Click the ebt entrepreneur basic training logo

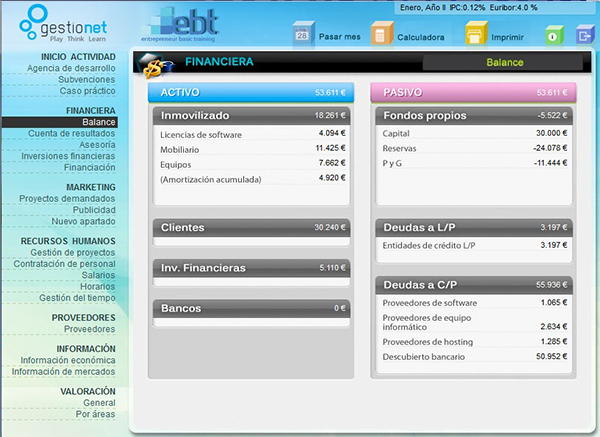(180, 24)
